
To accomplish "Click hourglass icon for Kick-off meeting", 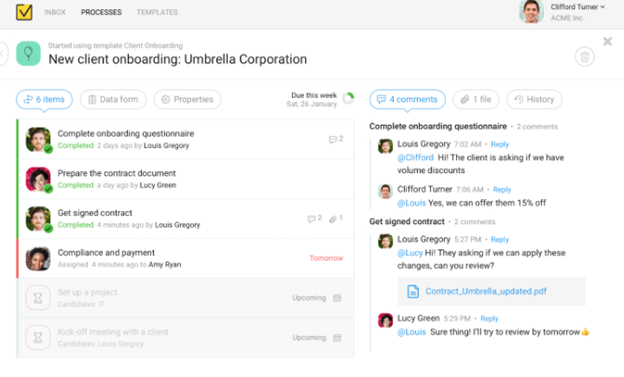I will click(x=38, y=338).
